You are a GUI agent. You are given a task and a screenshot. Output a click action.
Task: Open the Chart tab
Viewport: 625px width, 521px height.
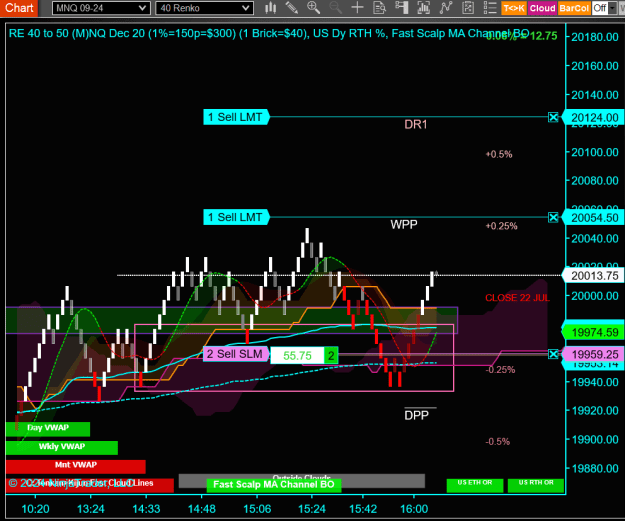[x=19, y=8]
